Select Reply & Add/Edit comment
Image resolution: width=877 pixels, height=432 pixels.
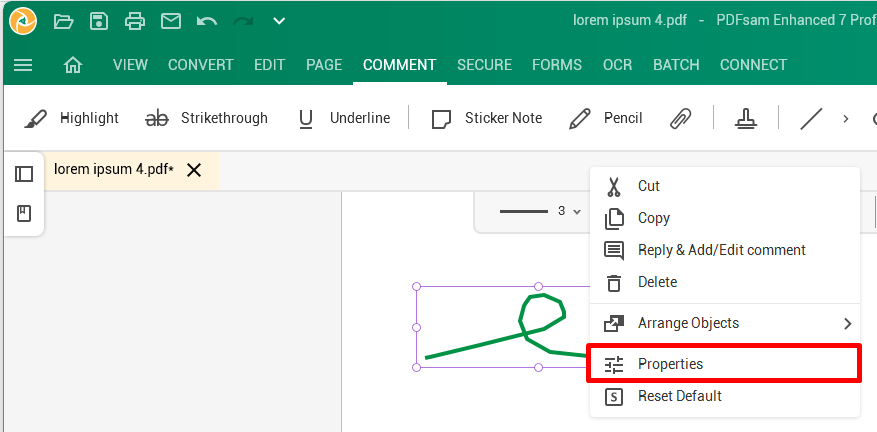[725, 250]
